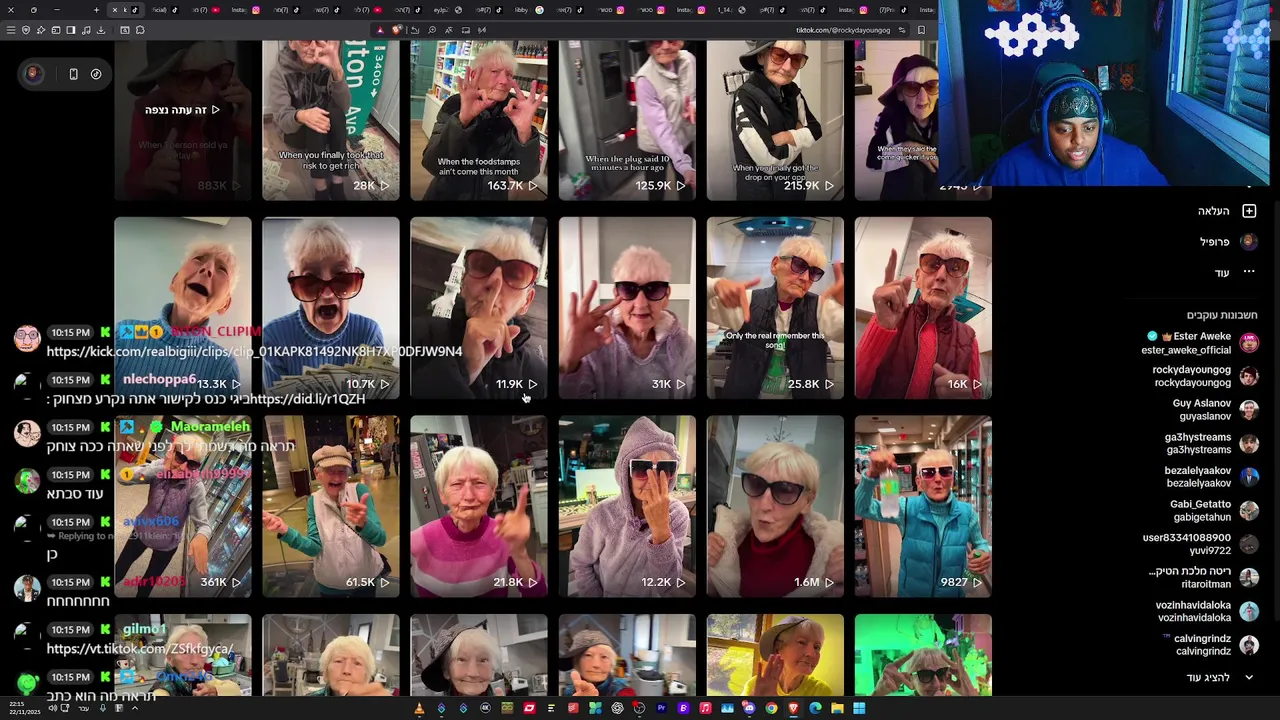Screen dimensions: 1280x720
Task: Open the Windows Start menu
Action: tap(859, 708)
